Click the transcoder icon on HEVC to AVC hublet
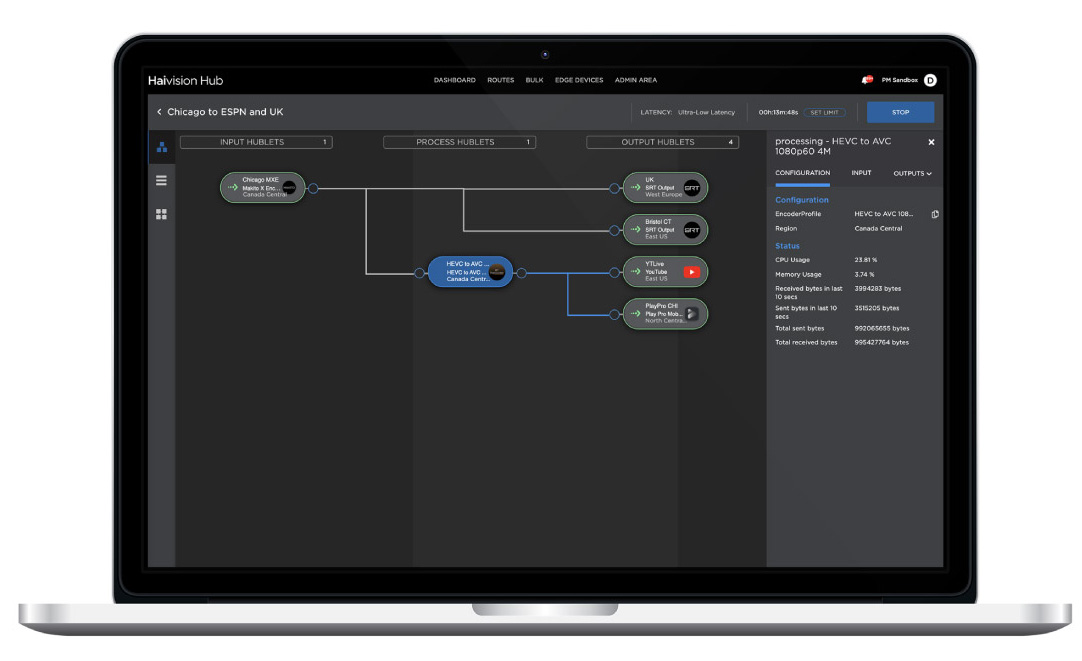Screen dimensions: 1082x661 click(x=497, y=272)
